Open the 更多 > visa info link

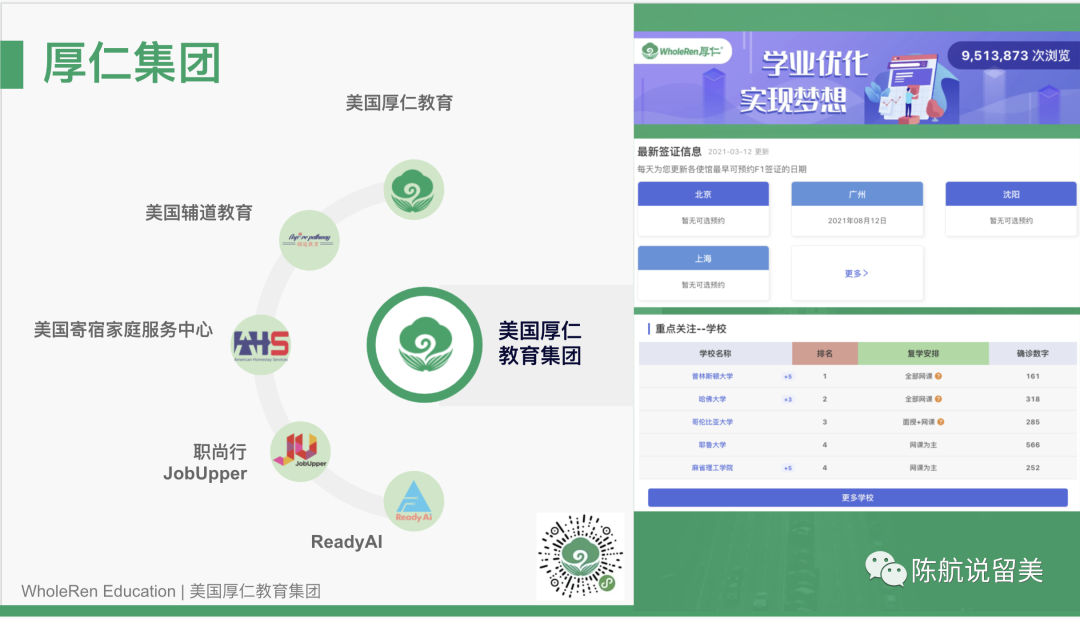[x=857, y=273]
